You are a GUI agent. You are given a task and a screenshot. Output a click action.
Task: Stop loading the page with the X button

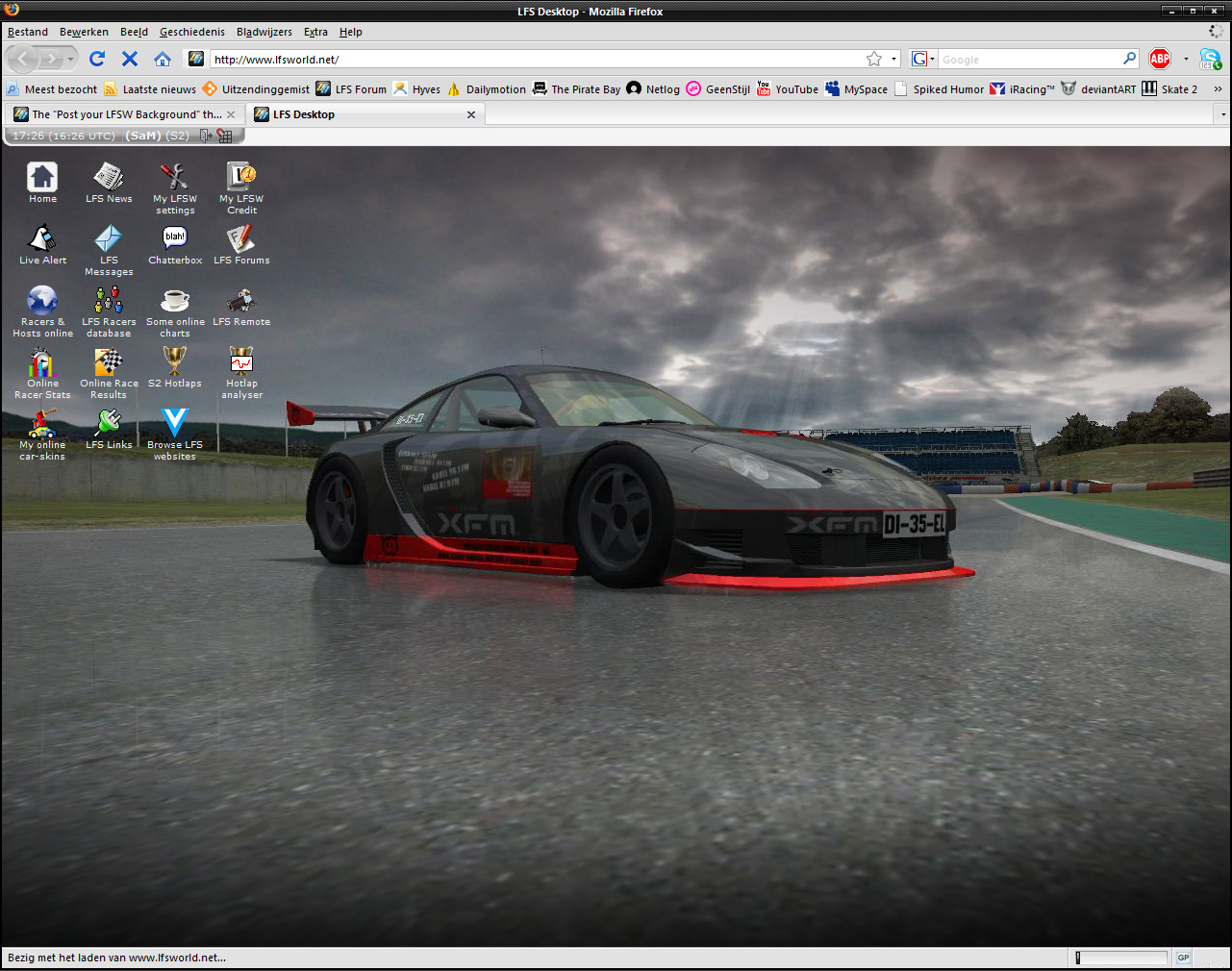(x=130, y=59)
